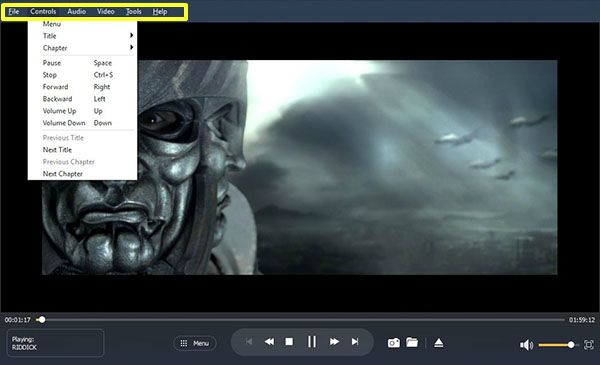600x365 pixels.
Task: Toggle fullscreen mode icon
Action: (x=589, y=345)
